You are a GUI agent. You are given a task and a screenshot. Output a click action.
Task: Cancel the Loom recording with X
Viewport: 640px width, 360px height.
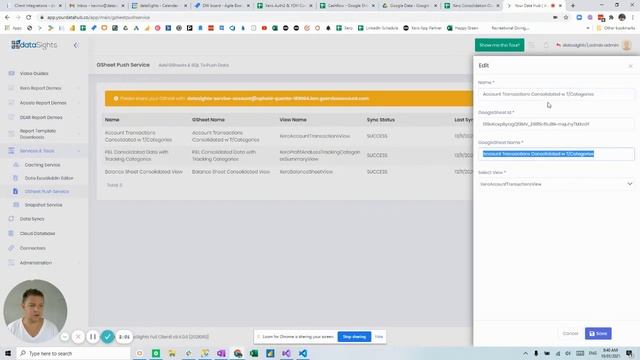[x=78, y=337]
